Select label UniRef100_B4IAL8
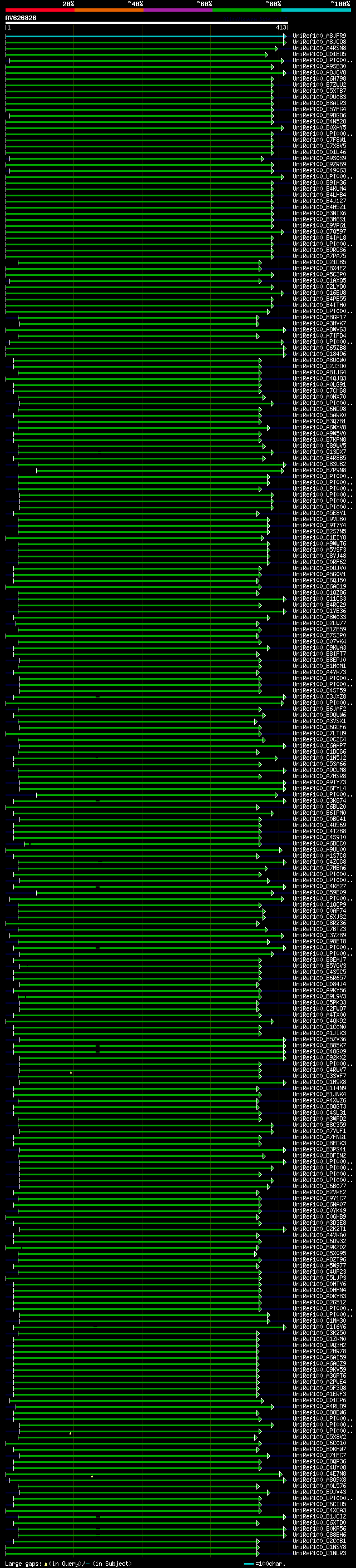This screenshot has width=356, height=1568. 319,238
